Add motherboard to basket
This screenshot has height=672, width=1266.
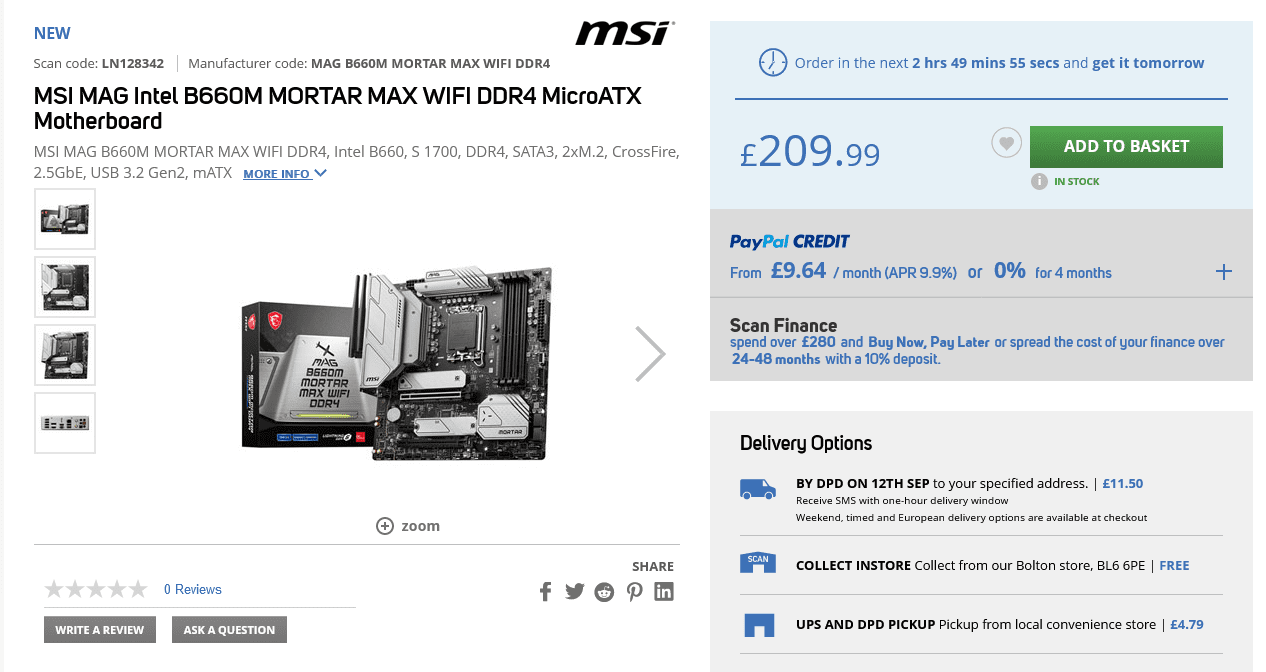1126,146
